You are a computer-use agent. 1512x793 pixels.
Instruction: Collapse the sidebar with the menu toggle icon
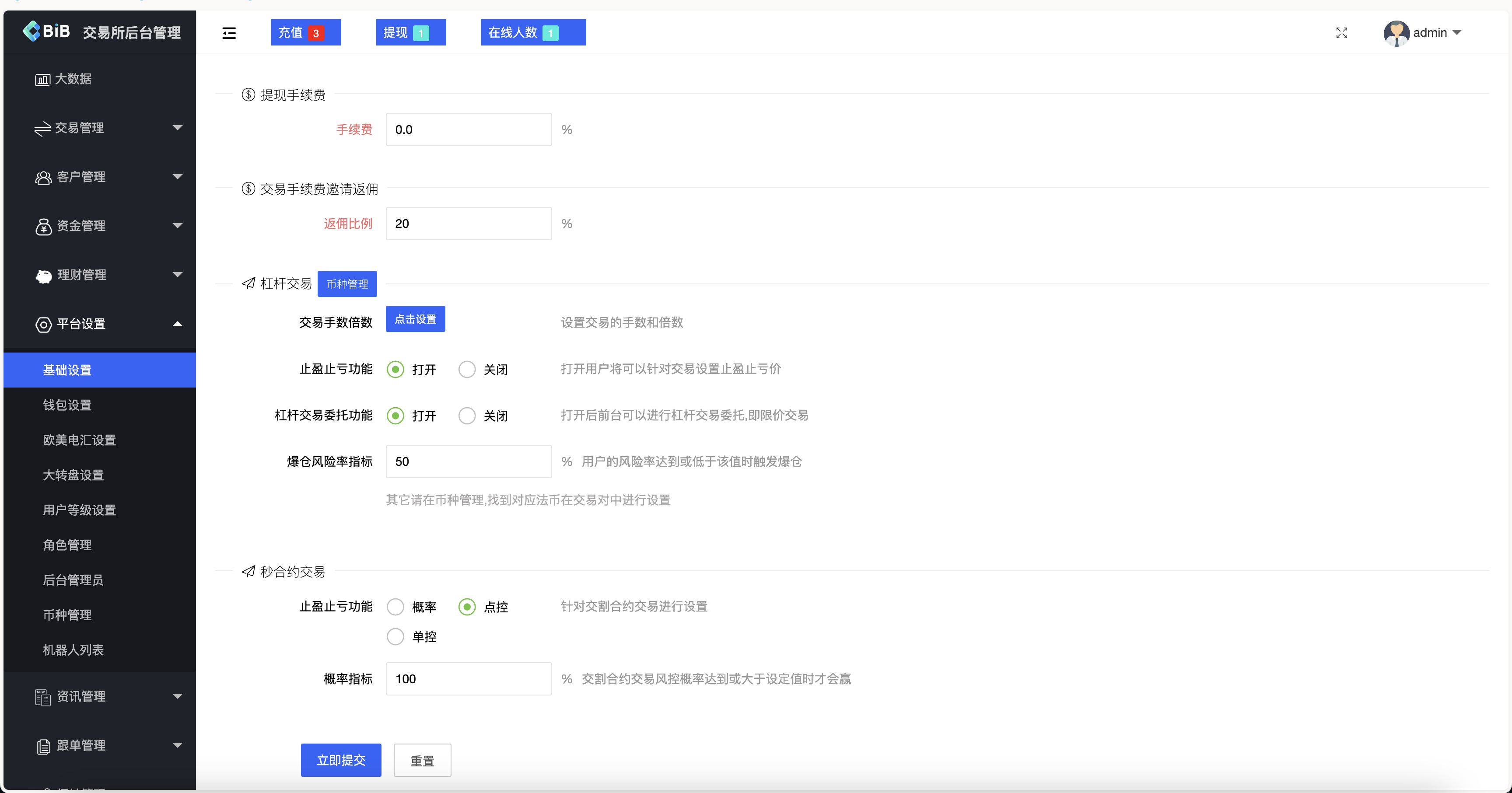229,33
